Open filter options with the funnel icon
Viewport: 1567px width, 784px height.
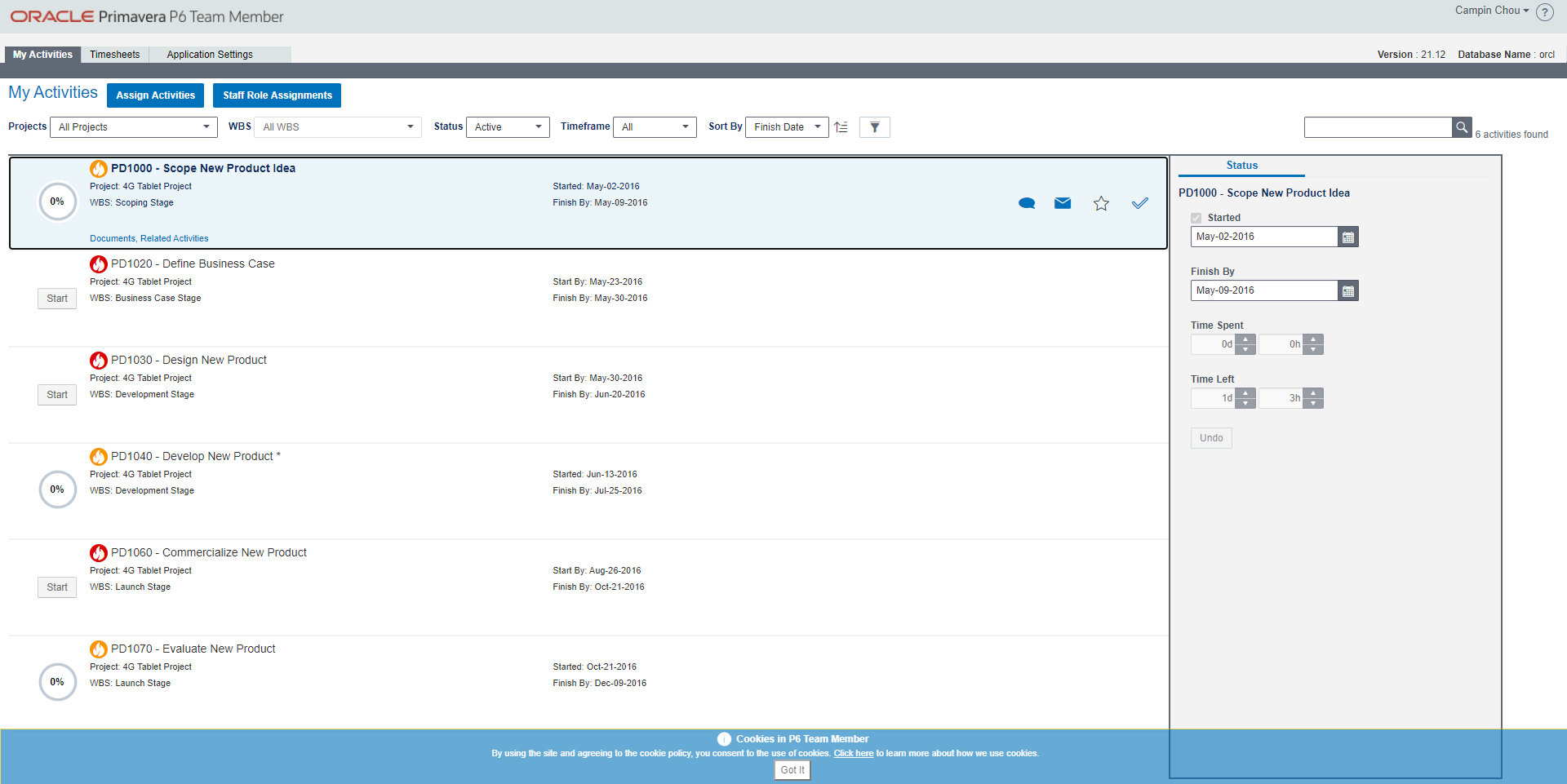click(874, 127)
